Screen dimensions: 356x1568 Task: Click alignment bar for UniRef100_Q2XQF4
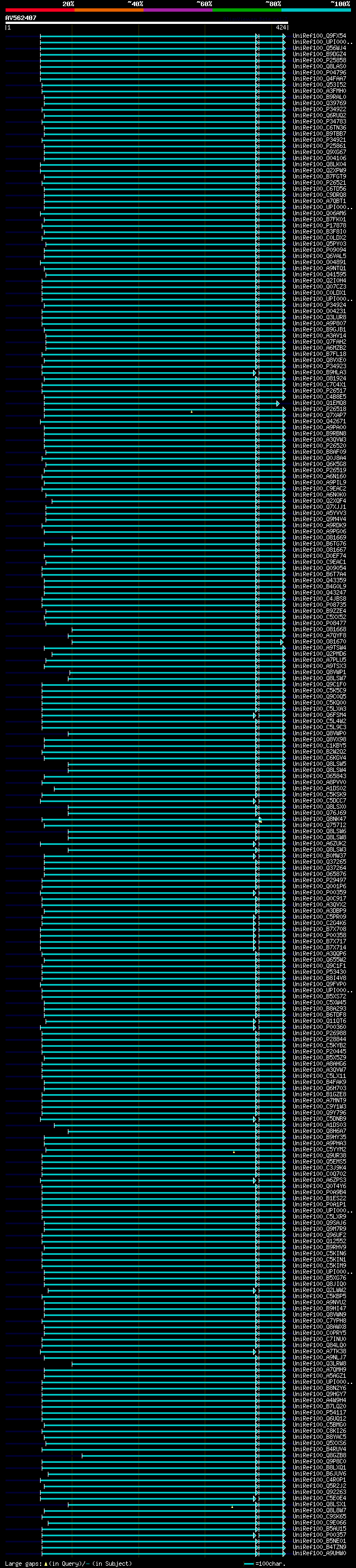(168, 501)
